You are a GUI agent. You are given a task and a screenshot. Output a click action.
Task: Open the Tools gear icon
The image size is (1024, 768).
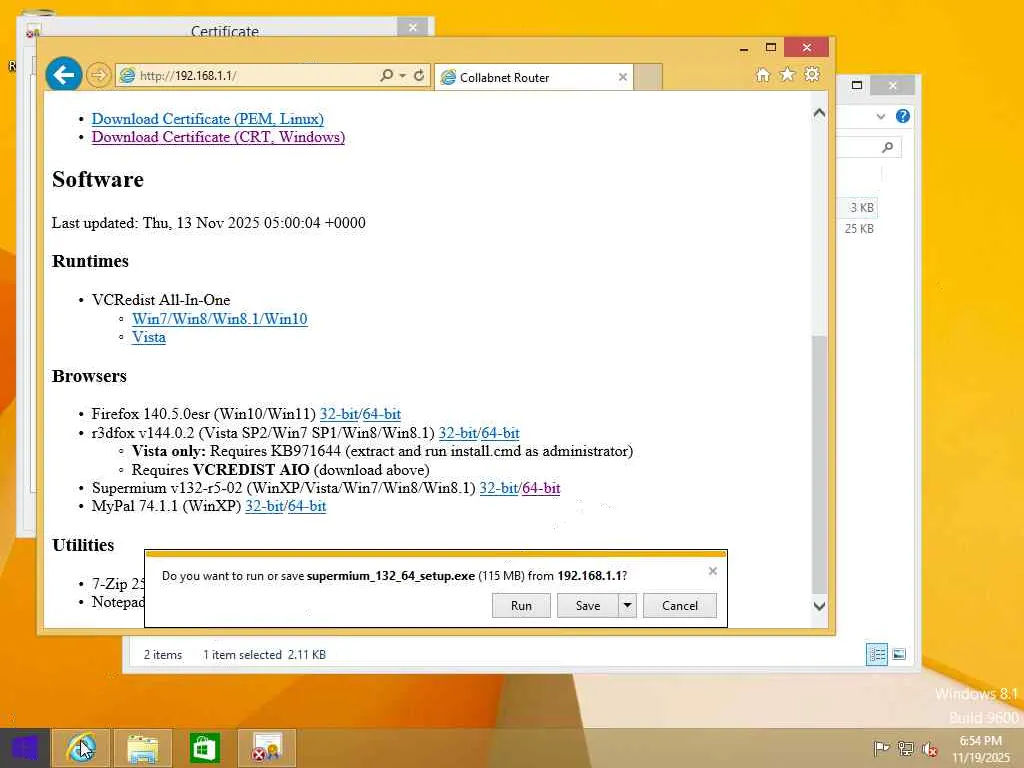pos(812,74)
